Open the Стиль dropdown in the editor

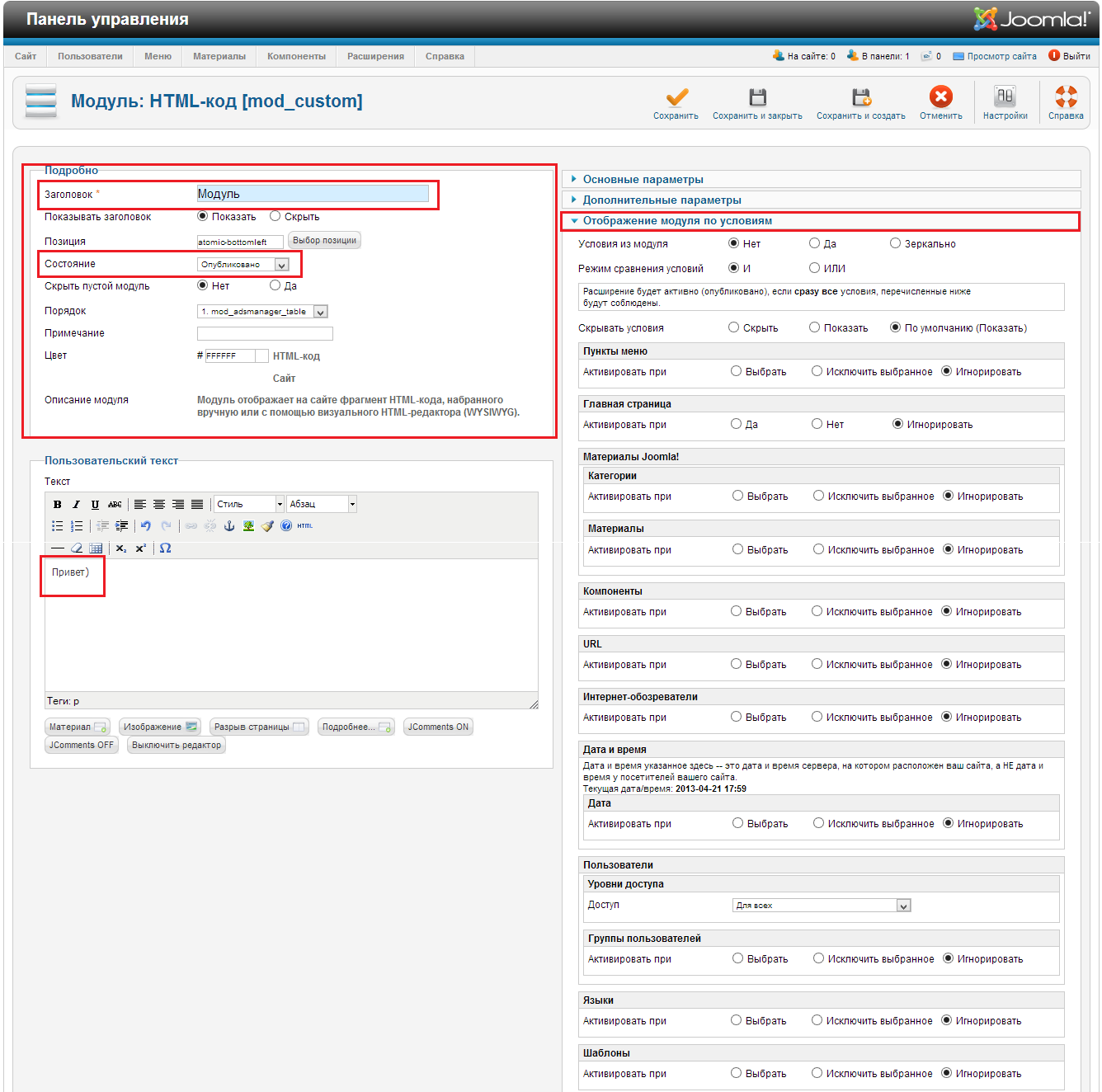(x=248, y=504)
